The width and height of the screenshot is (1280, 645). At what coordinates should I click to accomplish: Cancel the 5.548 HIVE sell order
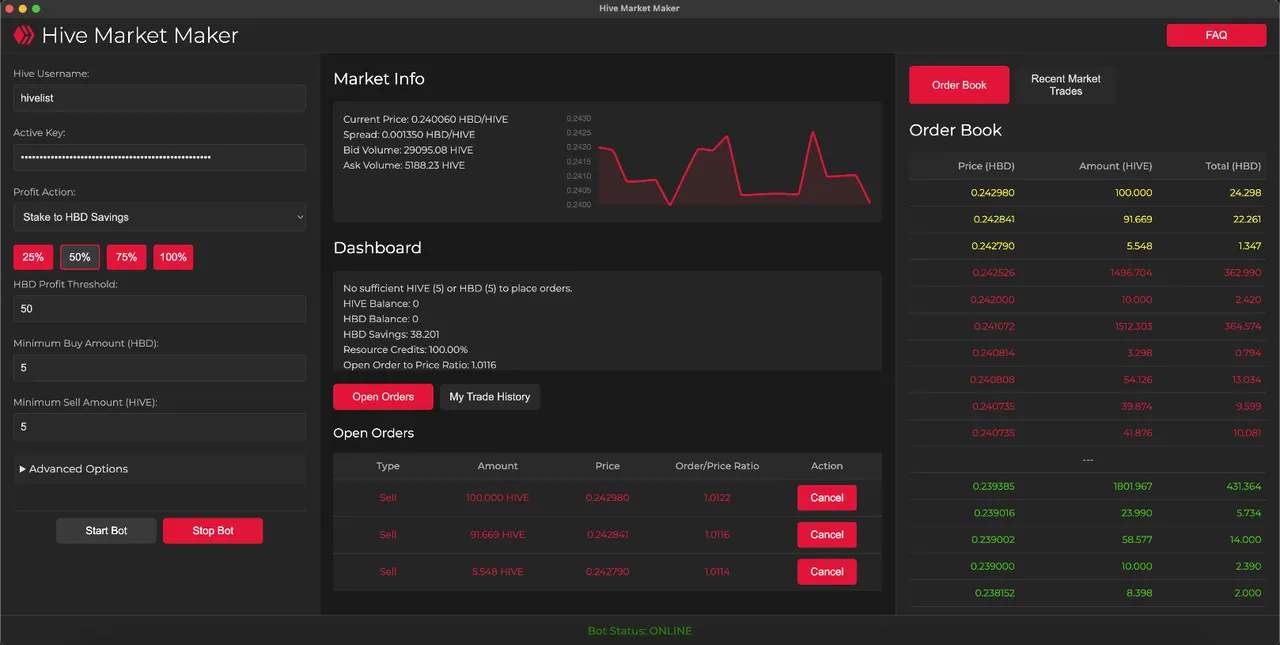(827, 572)
